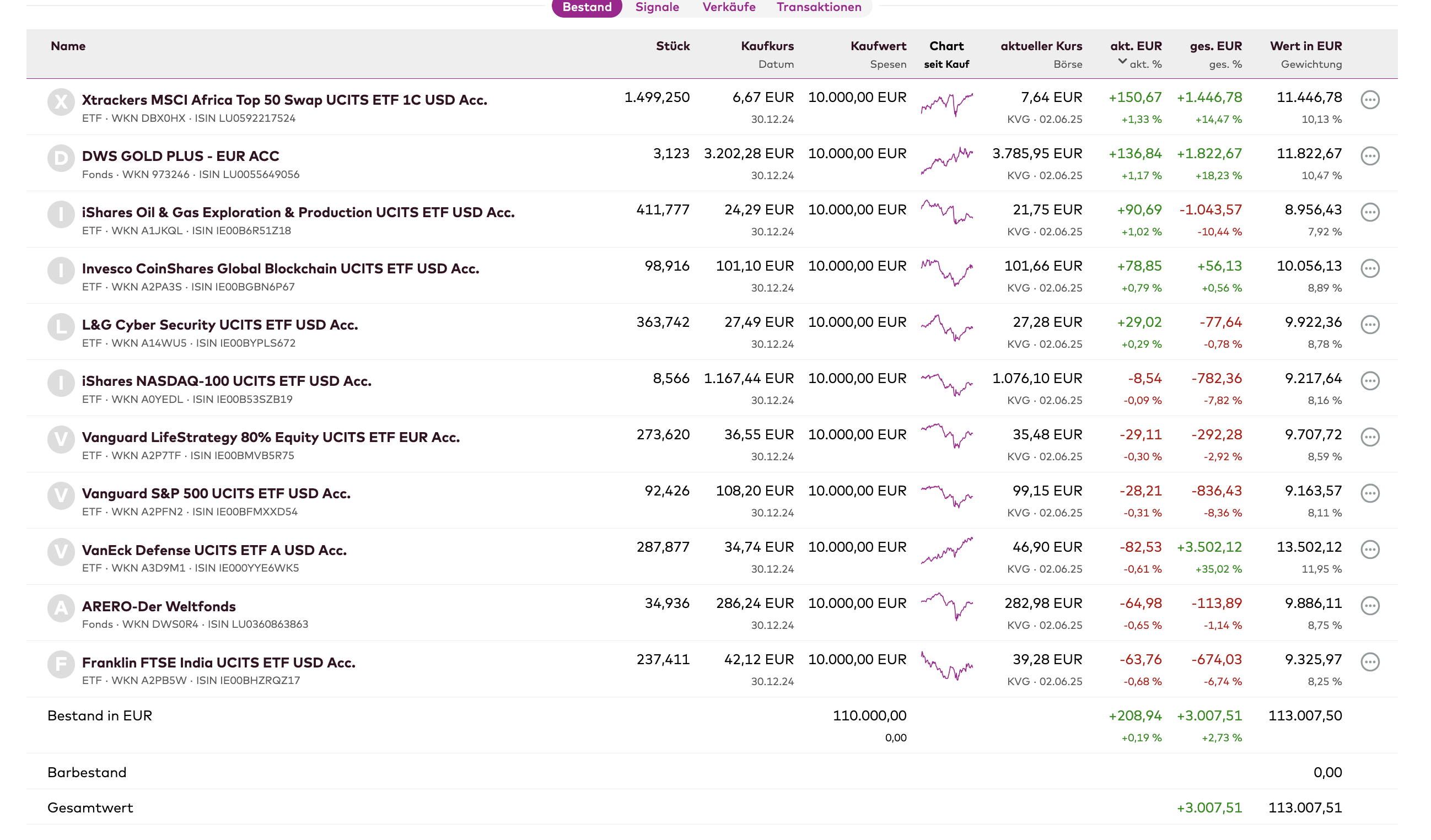Select the Verkäufe tab
Screen dimensions: 1431x840
coord(729,7)
